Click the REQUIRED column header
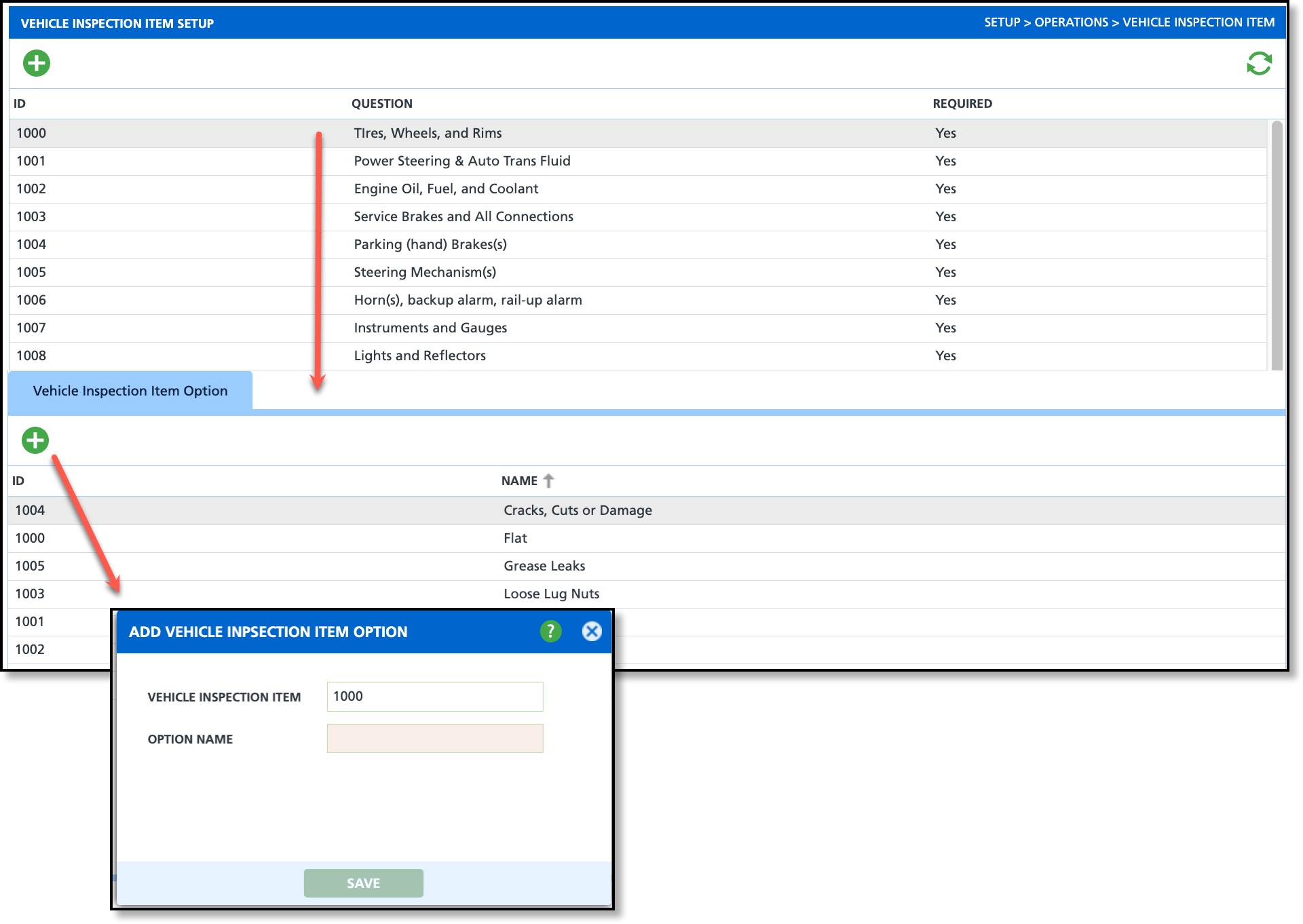 tap(962, 104)
